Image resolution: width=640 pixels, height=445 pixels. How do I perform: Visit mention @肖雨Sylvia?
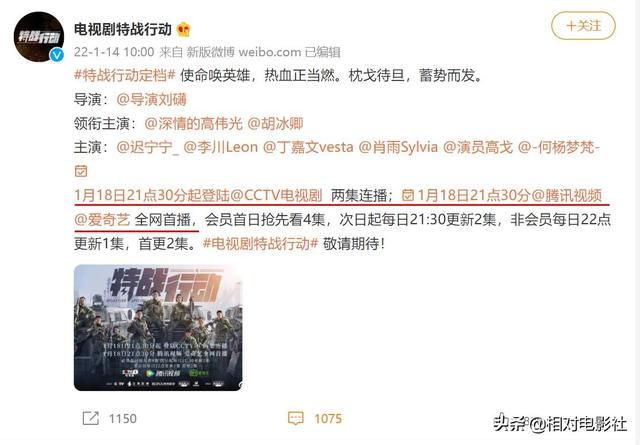tap(398, 147)
